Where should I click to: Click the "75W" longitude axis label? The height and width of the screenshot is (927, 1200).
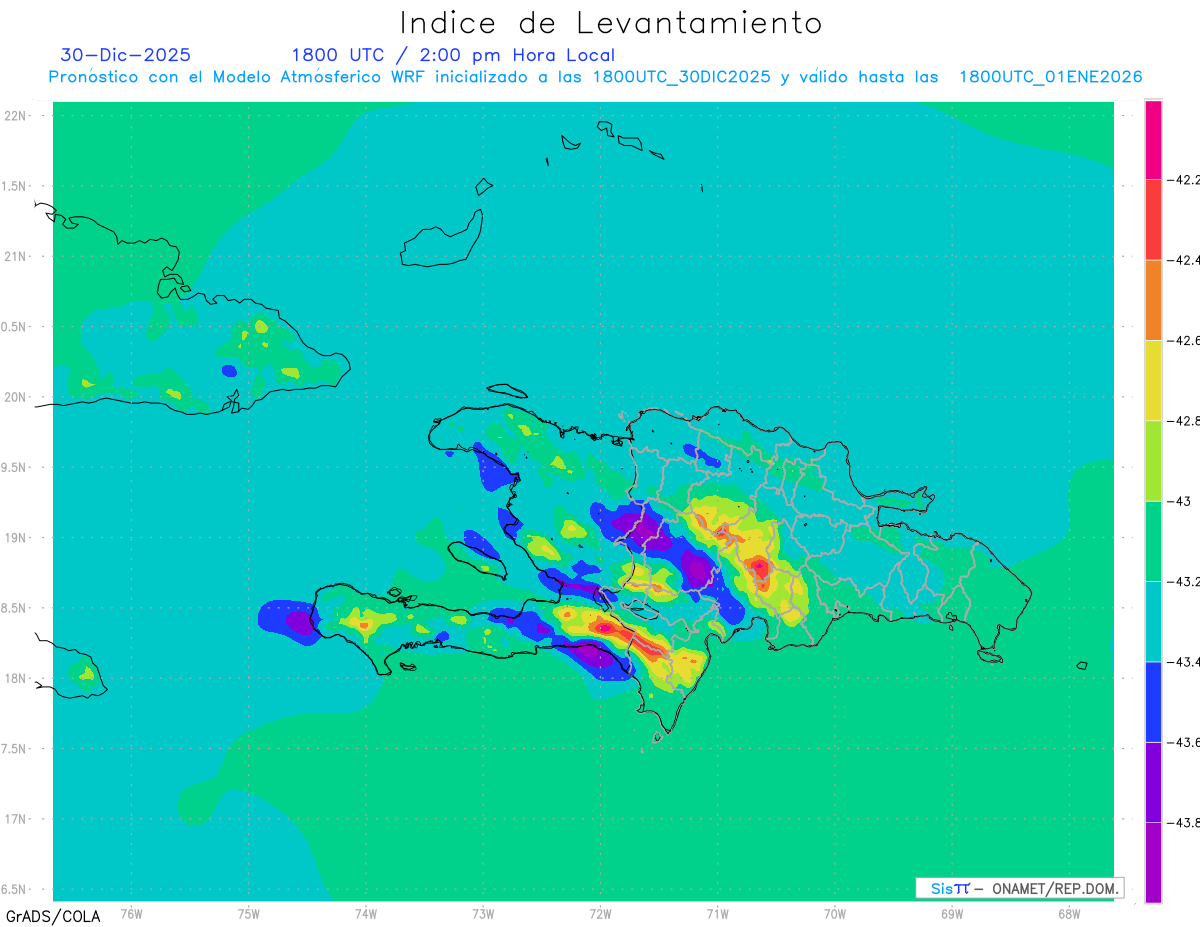(x=249, y=913)
